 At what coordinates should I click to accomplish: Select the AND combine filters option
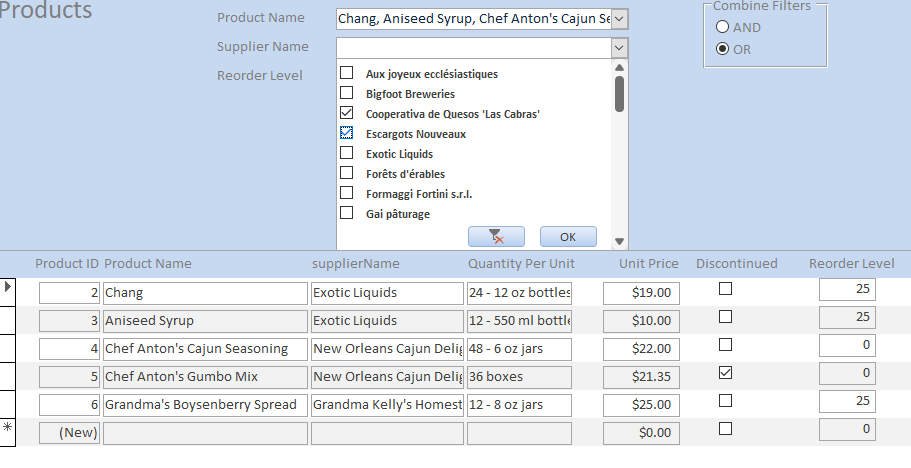point(723,28)
